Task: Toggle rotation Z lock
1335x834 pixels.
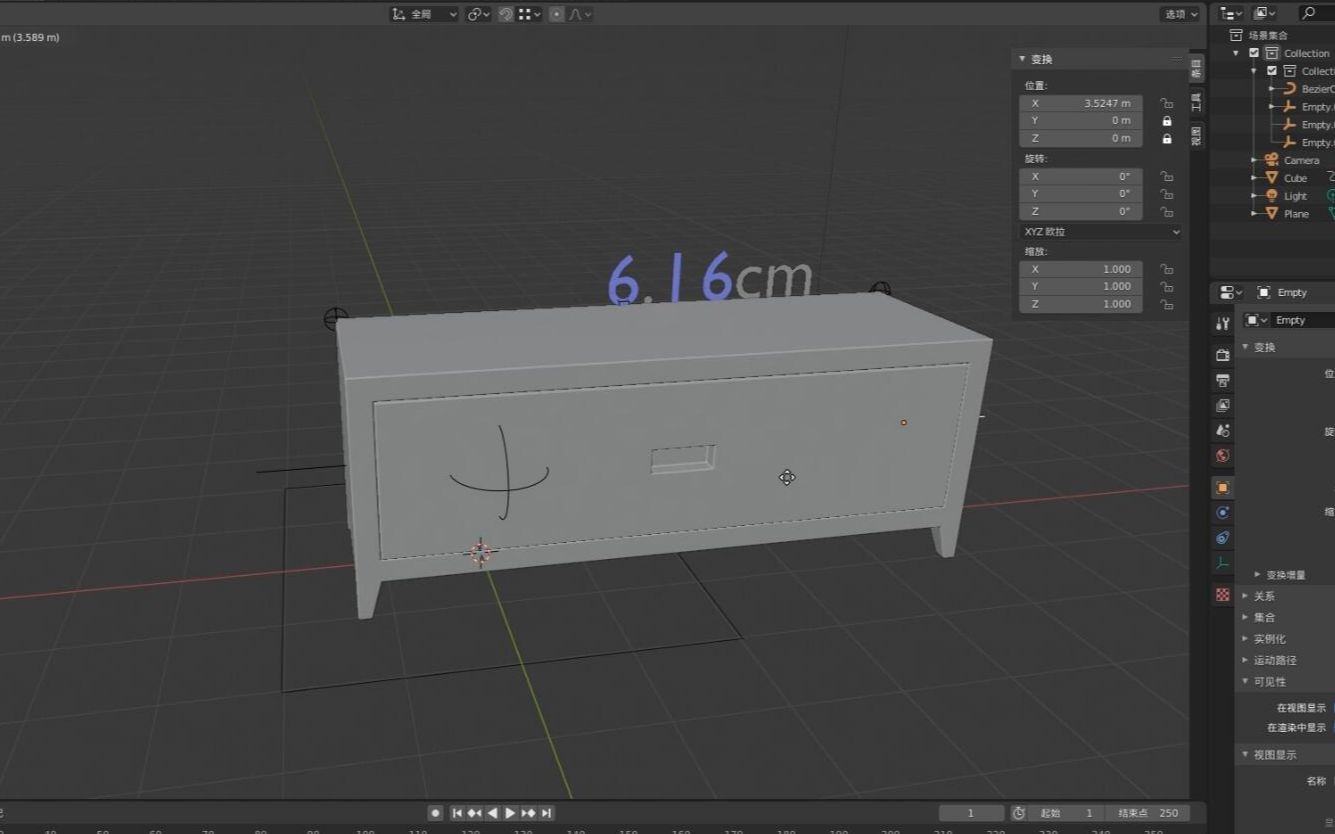Action: click(1166, 211)
